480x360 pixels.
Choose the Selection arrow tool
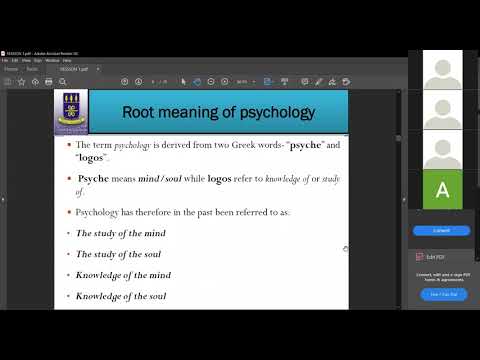pos(183,82)
